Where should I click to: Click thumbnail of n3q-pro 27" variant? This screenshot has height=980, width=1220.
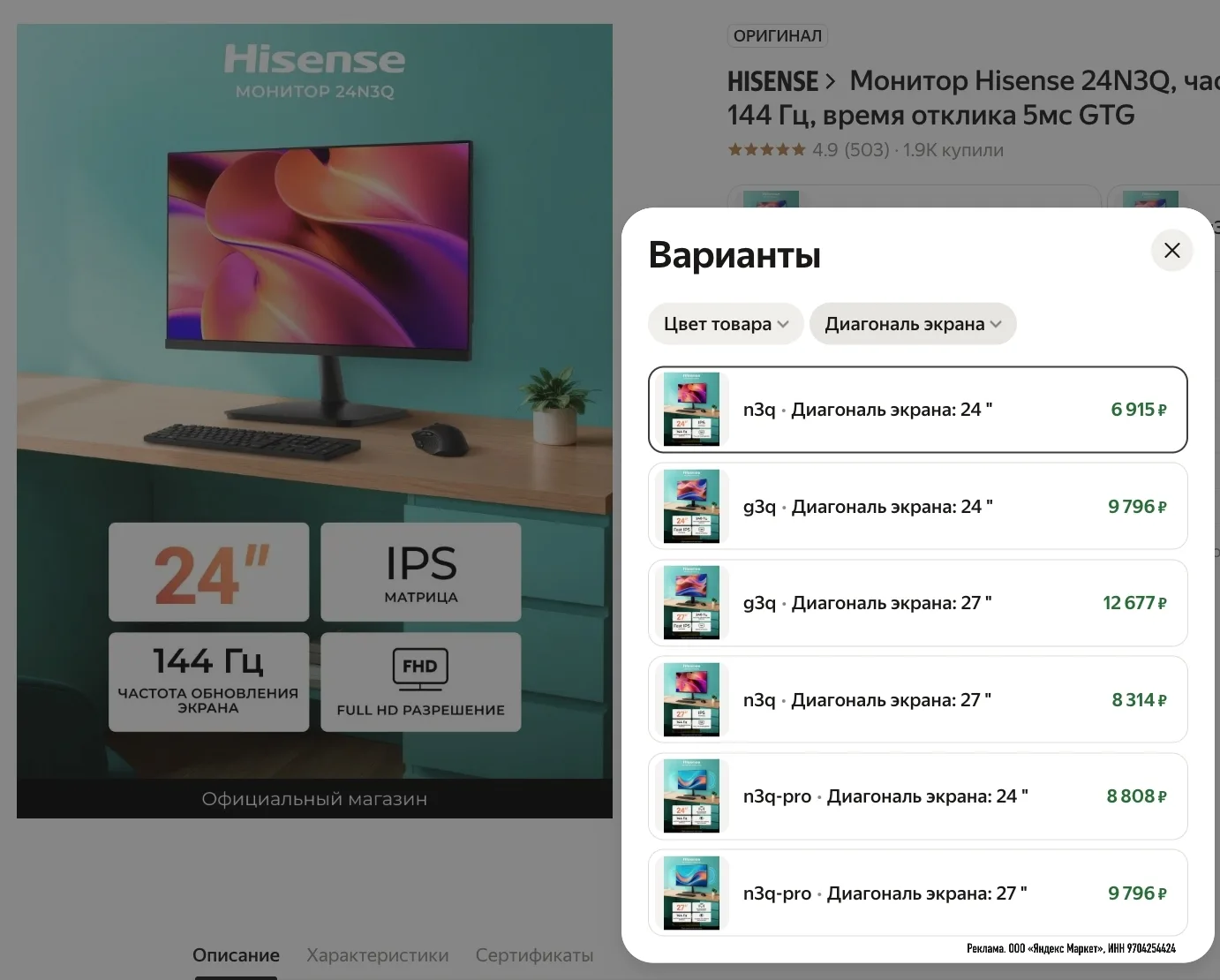pos(691,893)
